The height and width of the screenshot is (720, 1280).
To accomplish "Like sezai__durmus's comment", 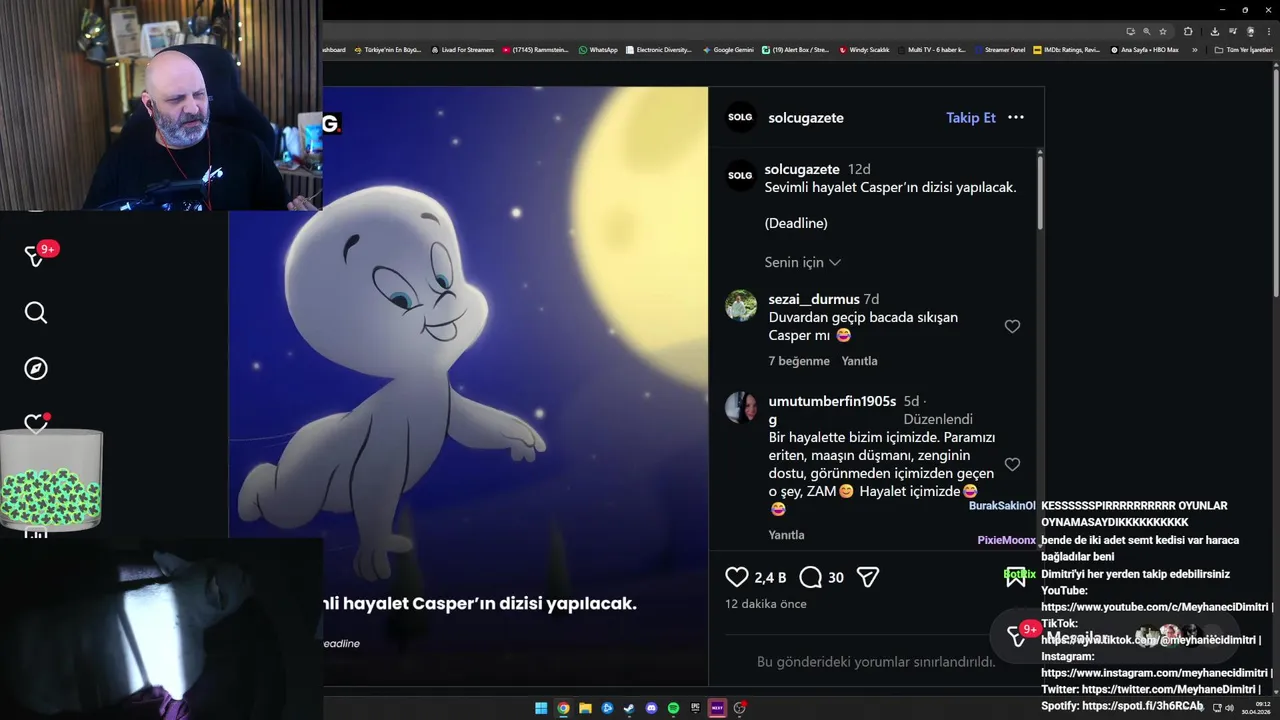I will pyautogui.click(x=1012, y=326).
